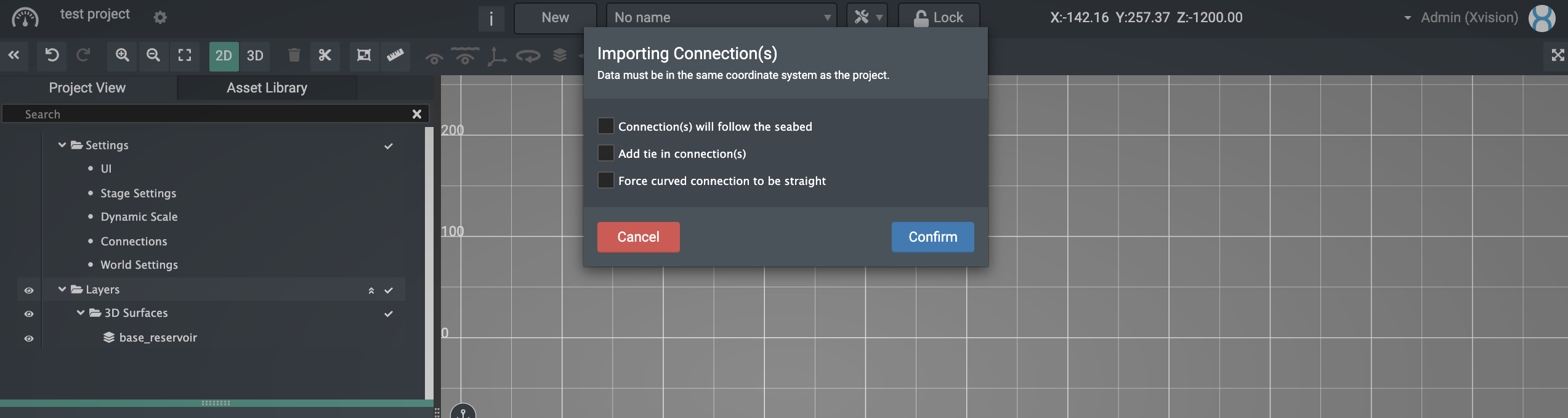Delete selection with trash icon
This screenshot has height=418, width=1568.
click(x=294, y=55)
